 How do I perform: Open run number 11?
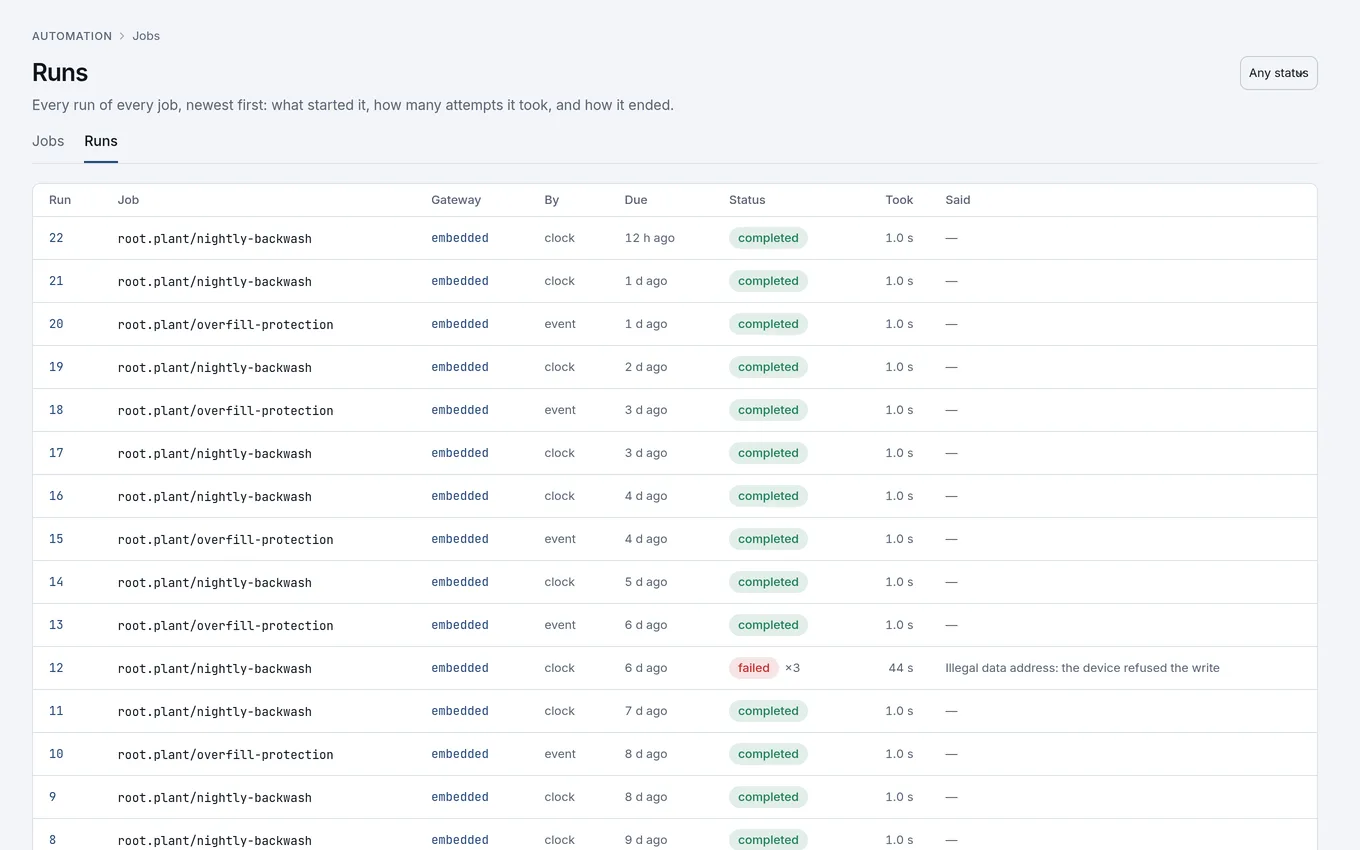tap(56, 711)
